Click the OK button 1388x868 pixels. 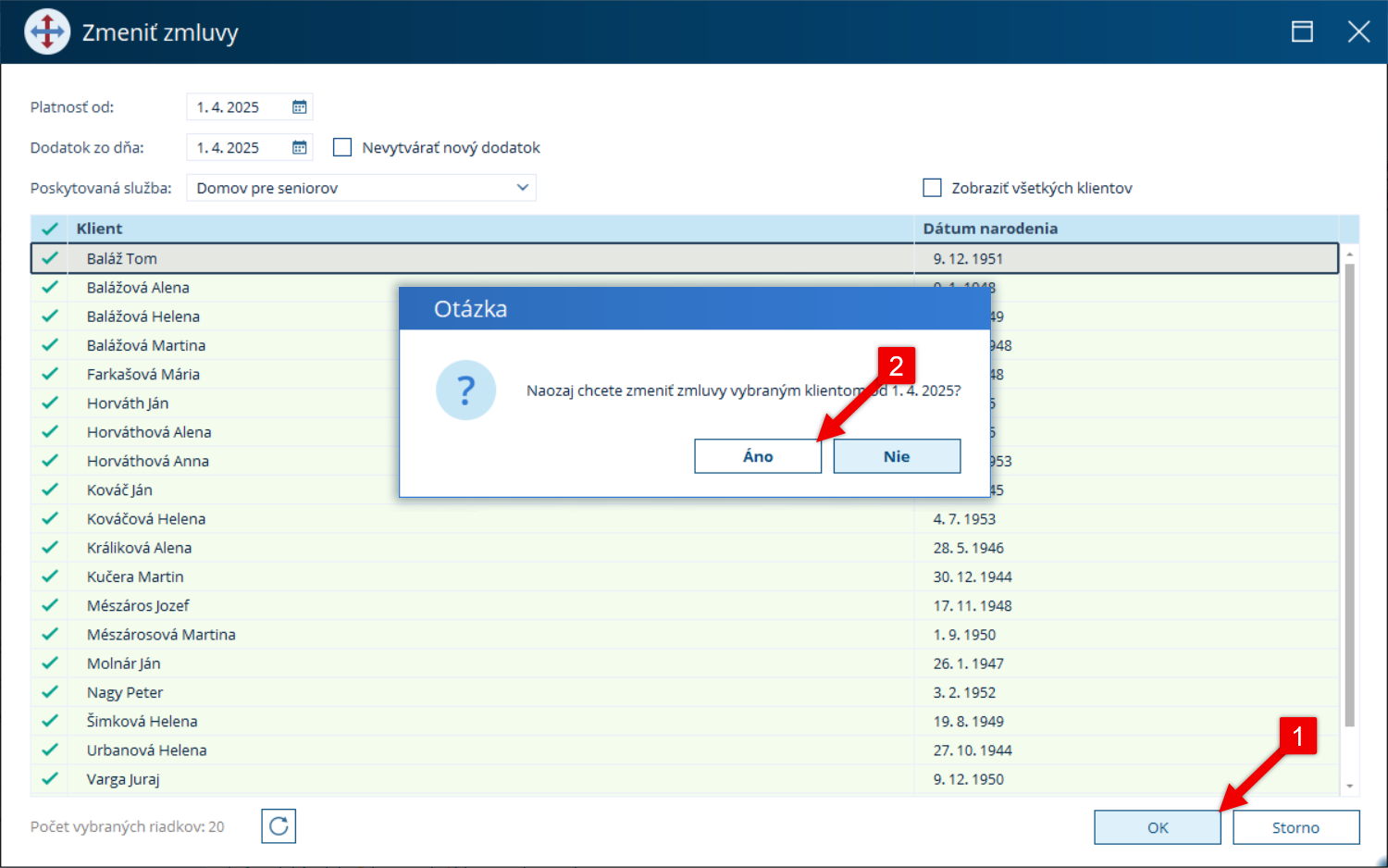point(1158,827)
